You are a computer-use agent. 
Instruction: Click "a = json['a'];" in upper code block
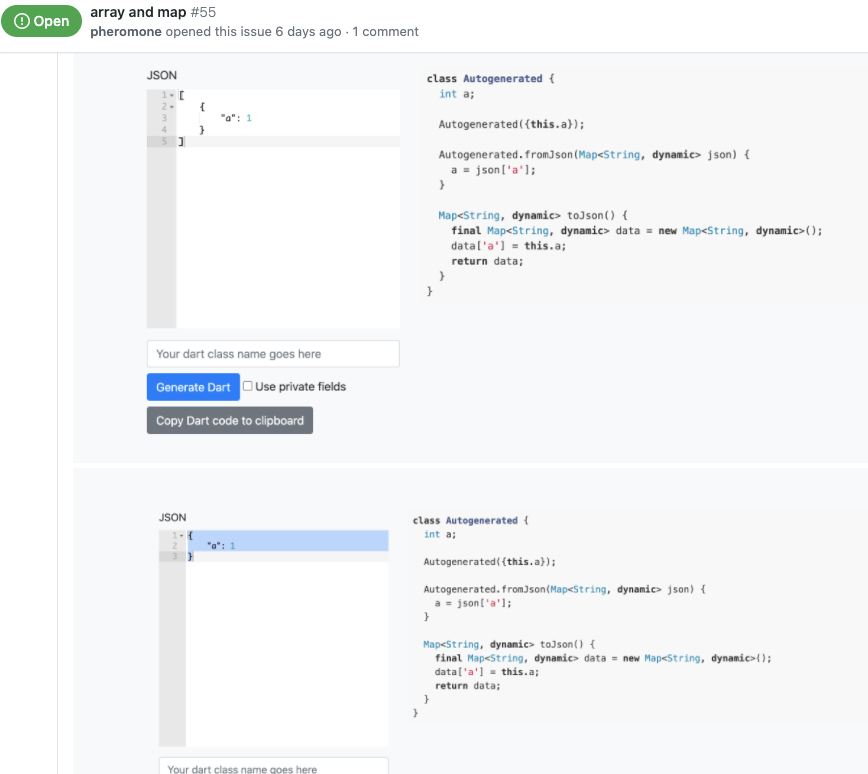pos(493,170)
